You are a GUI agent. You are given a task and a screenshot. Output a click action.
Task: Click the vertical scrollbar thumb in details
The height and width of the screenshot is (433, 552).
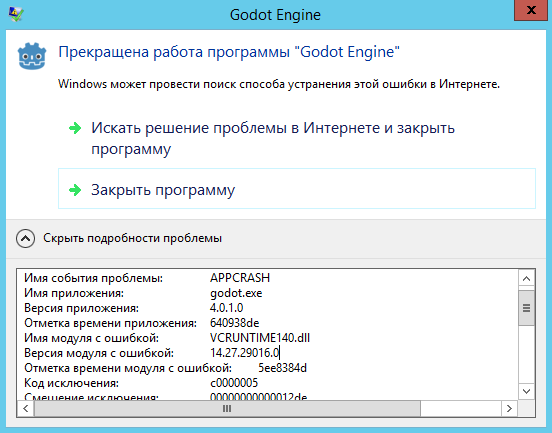point(527,308)
